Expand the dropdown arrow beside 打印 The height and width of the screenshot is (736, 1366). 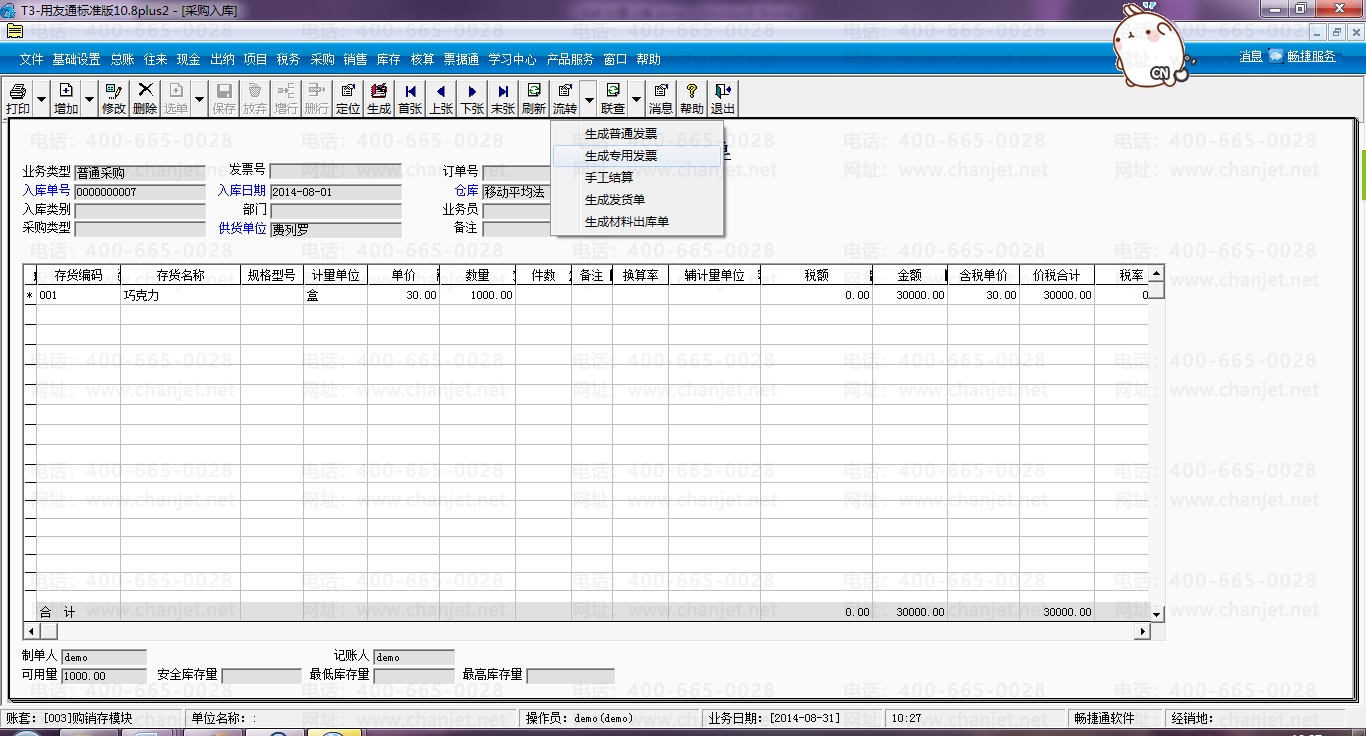[41, 99]
